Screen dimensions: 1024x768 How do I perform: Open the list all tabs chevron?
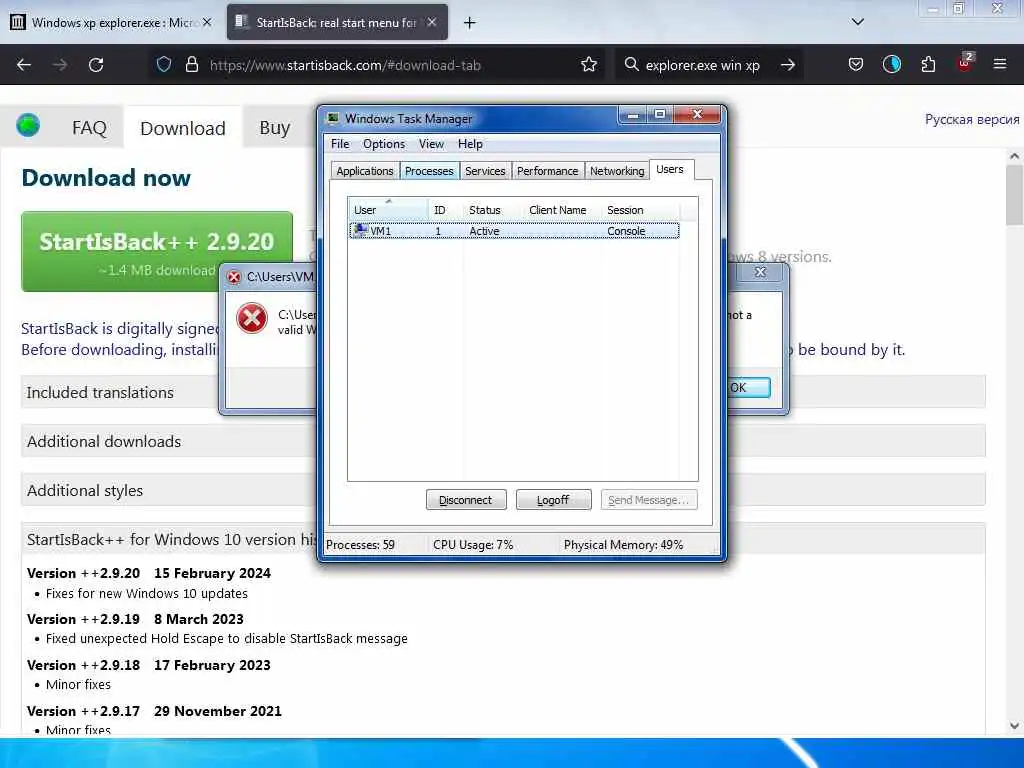[858, 22]
